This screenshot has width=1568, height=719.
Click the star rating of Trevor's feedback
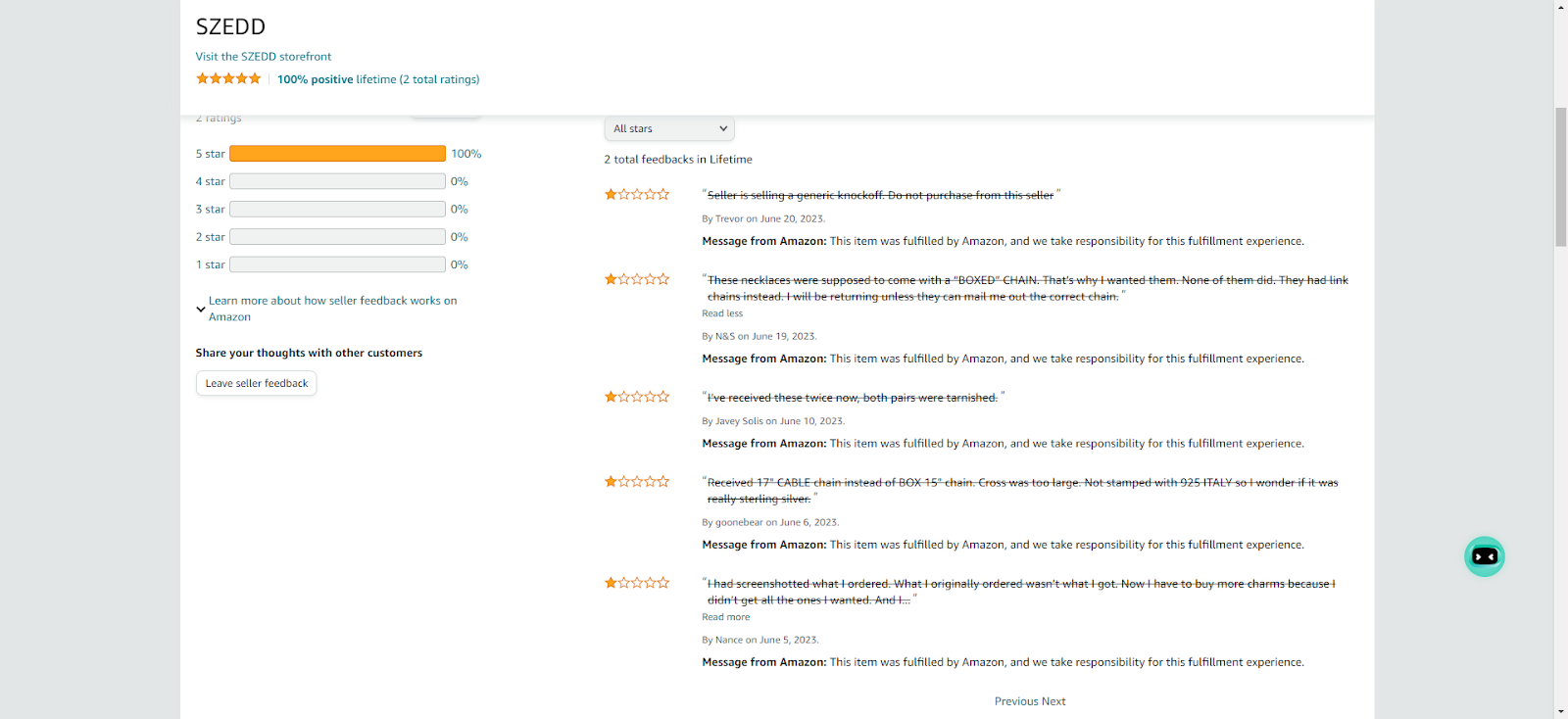637,194
